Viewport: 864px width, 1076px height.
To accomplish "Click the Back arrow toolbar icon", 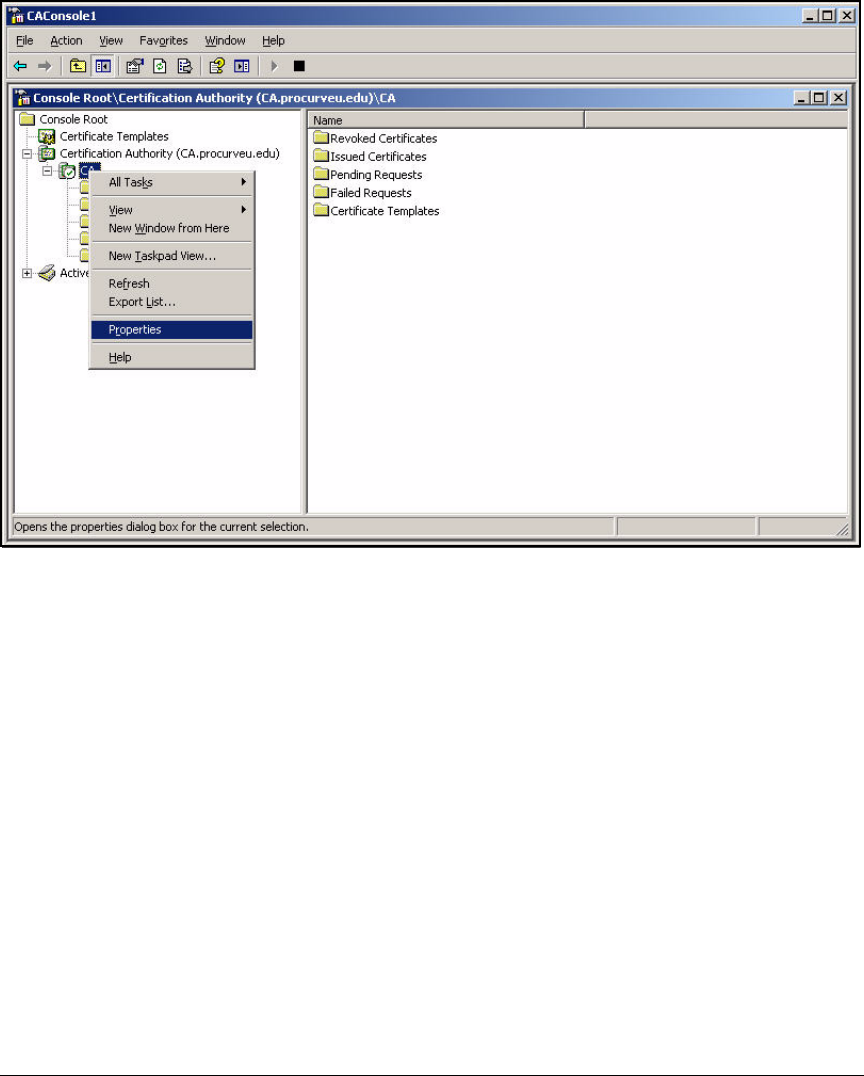I will (21, 66).
